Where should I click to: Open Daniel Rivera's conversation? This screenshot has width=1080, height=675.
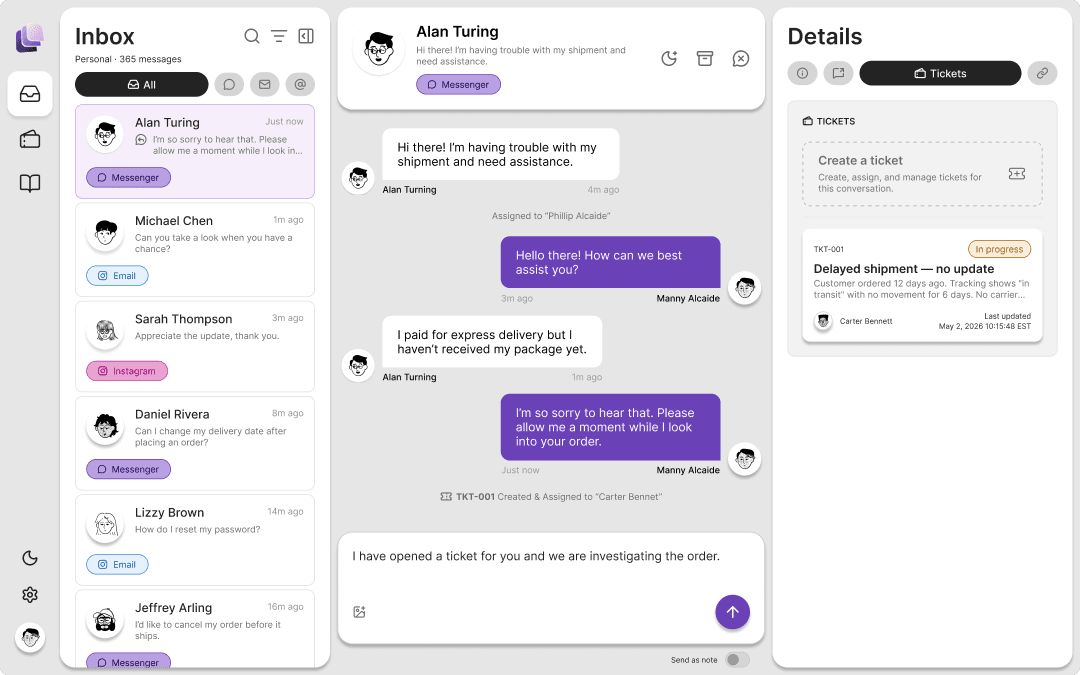[x=195, y=443]
